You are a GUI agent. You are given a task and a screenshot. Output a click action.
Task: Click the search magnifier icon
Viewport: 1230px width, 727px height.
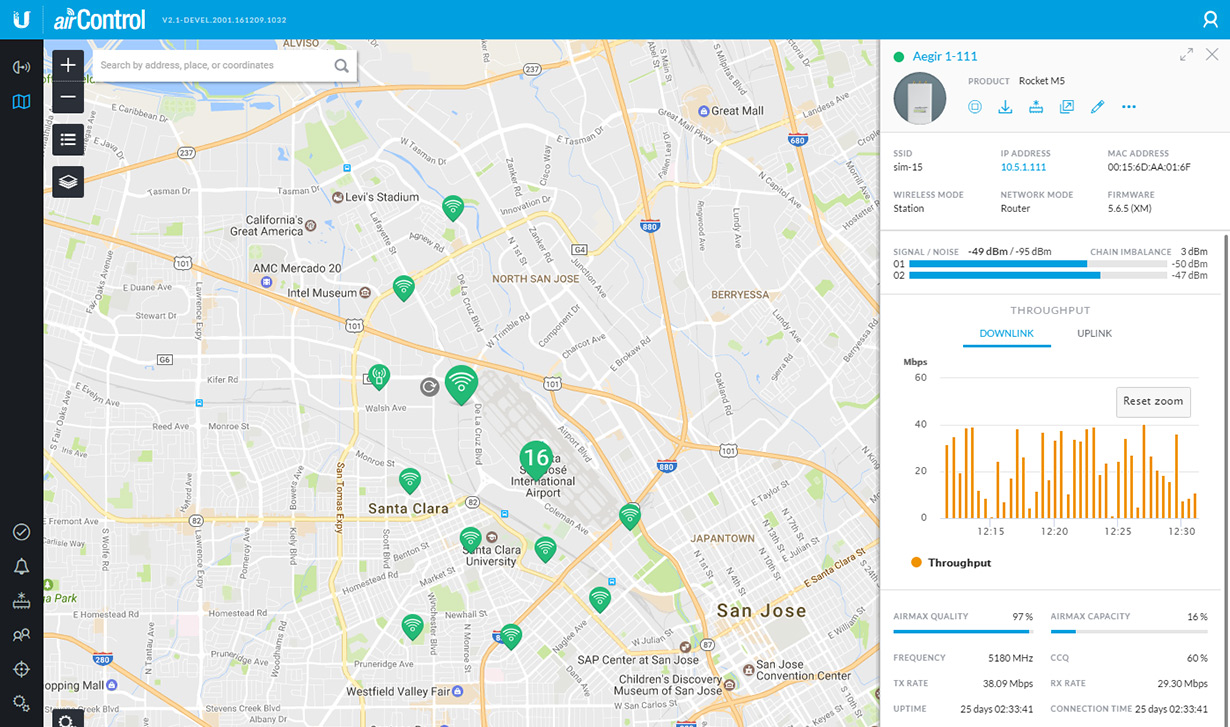pyautogui.click(x=341, y=66)
